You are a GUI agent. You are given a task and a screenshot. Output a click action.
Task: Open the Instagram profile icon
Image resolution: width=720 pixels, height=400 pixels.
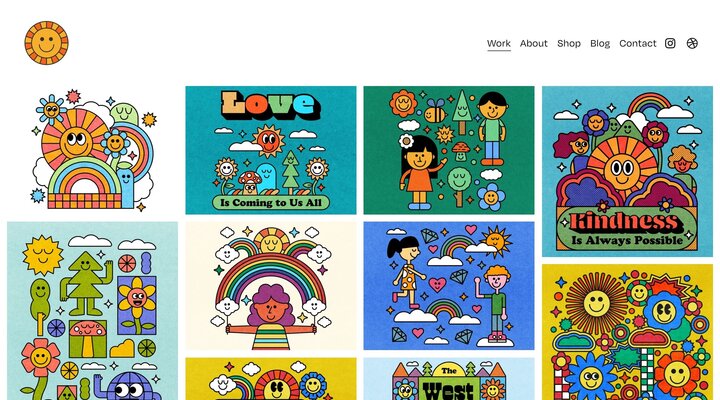[670, 43]
